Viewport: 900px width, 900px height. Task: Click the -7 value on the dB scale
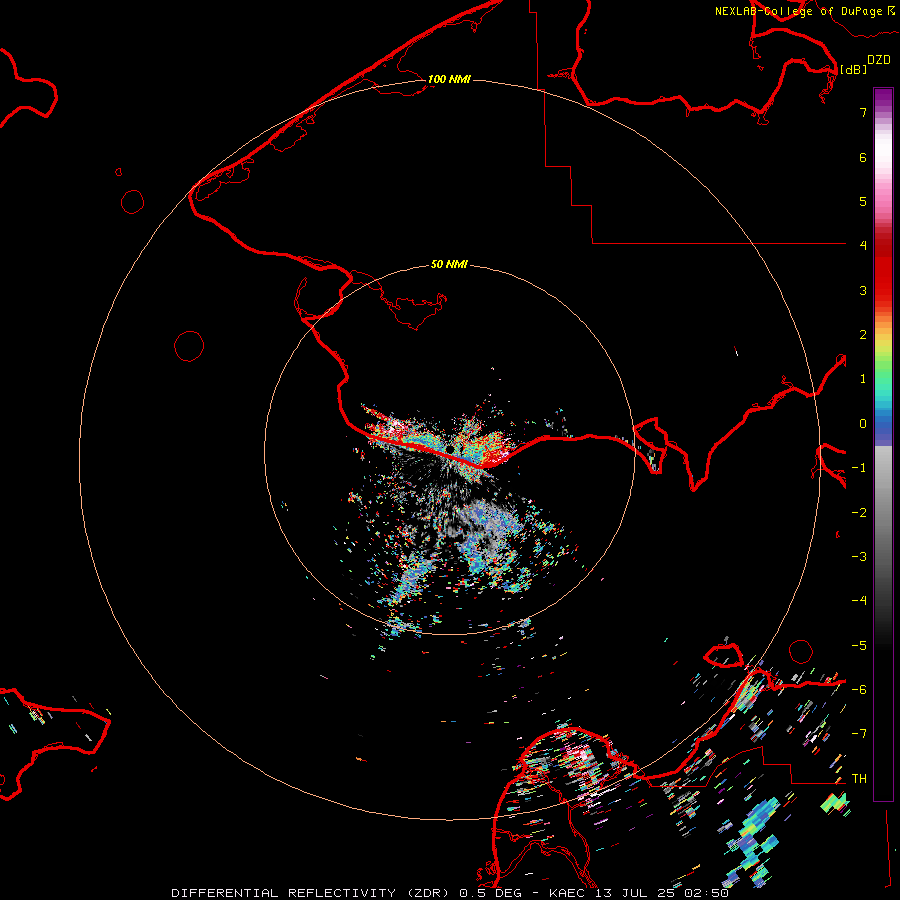coord(859,734)
